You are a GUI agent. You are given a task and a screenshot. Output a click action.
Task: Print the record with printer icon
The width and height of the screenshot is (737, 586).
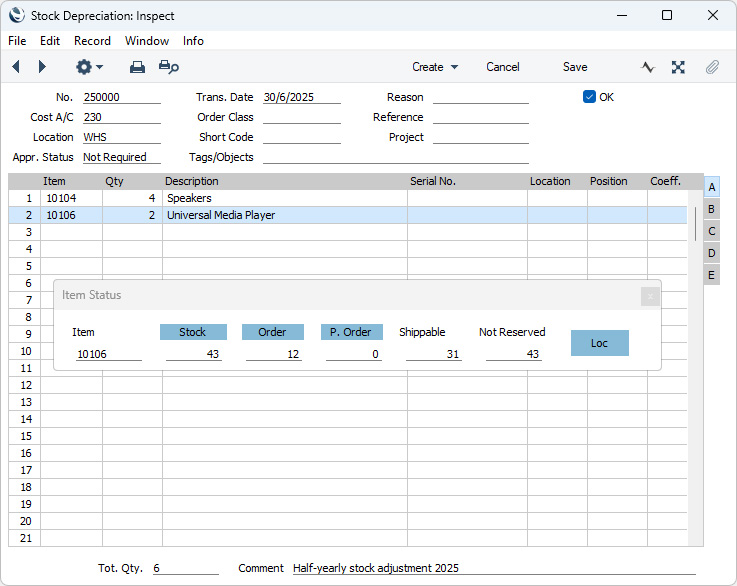137,67
